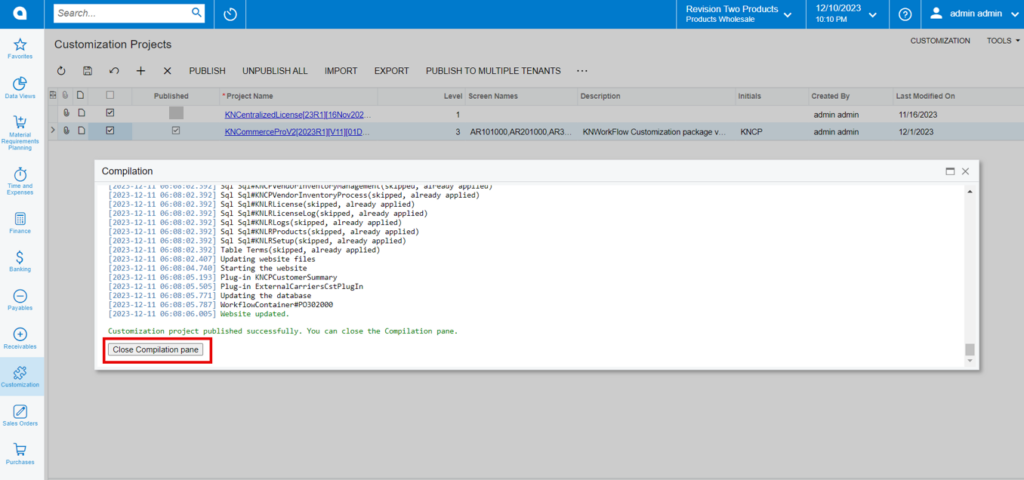Toggle selection checkbox for KNCommercePro row
The height and width of the screenshot is (480, 1024).
click(110, 131)
